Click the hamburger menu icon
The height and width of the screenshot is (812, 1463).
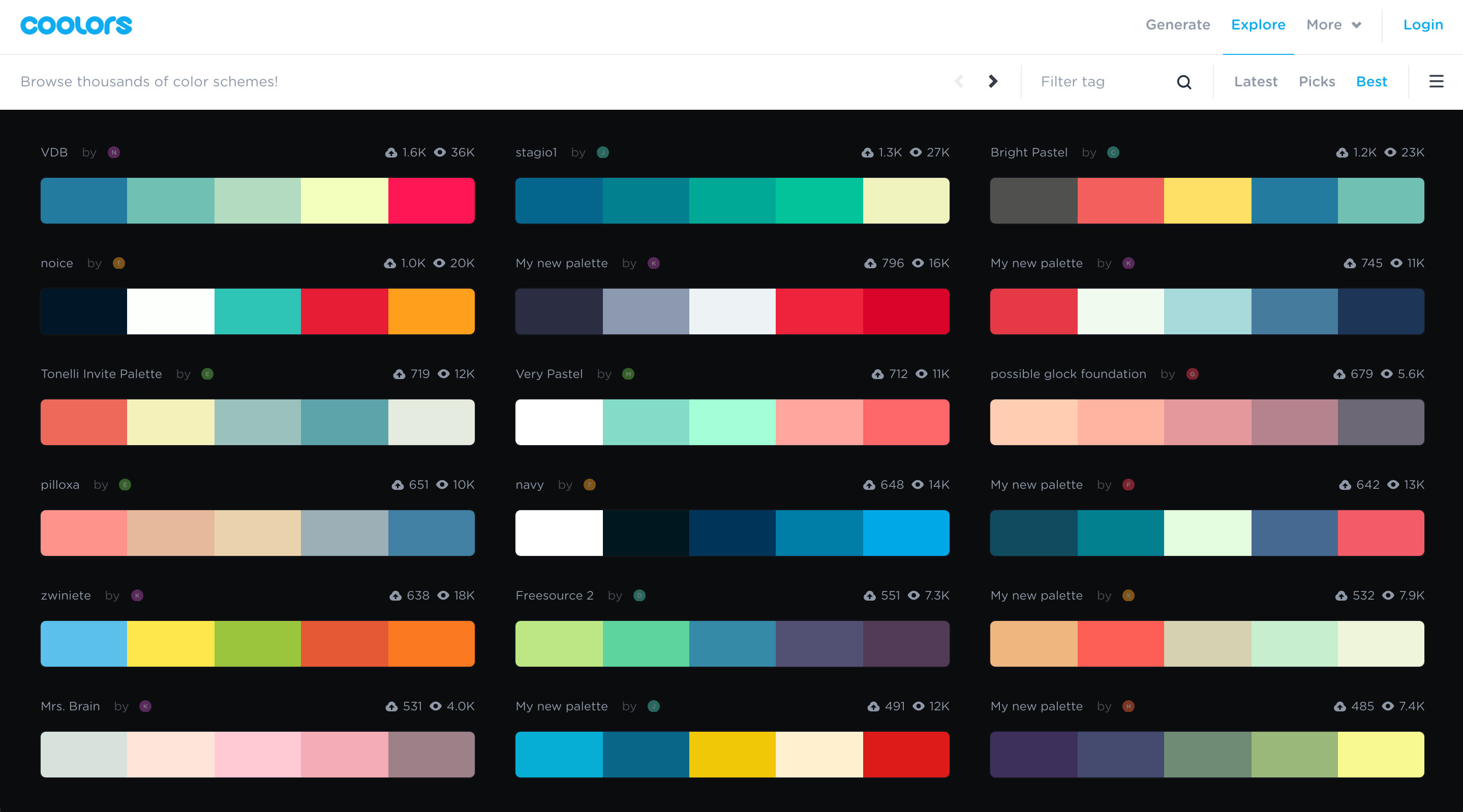1436,81
